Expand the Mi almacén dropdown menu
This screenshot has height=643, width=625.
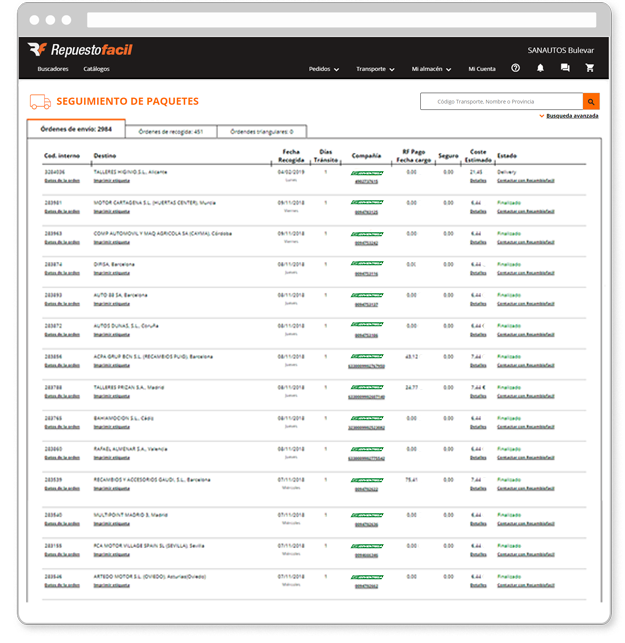(x=431, y=69)
